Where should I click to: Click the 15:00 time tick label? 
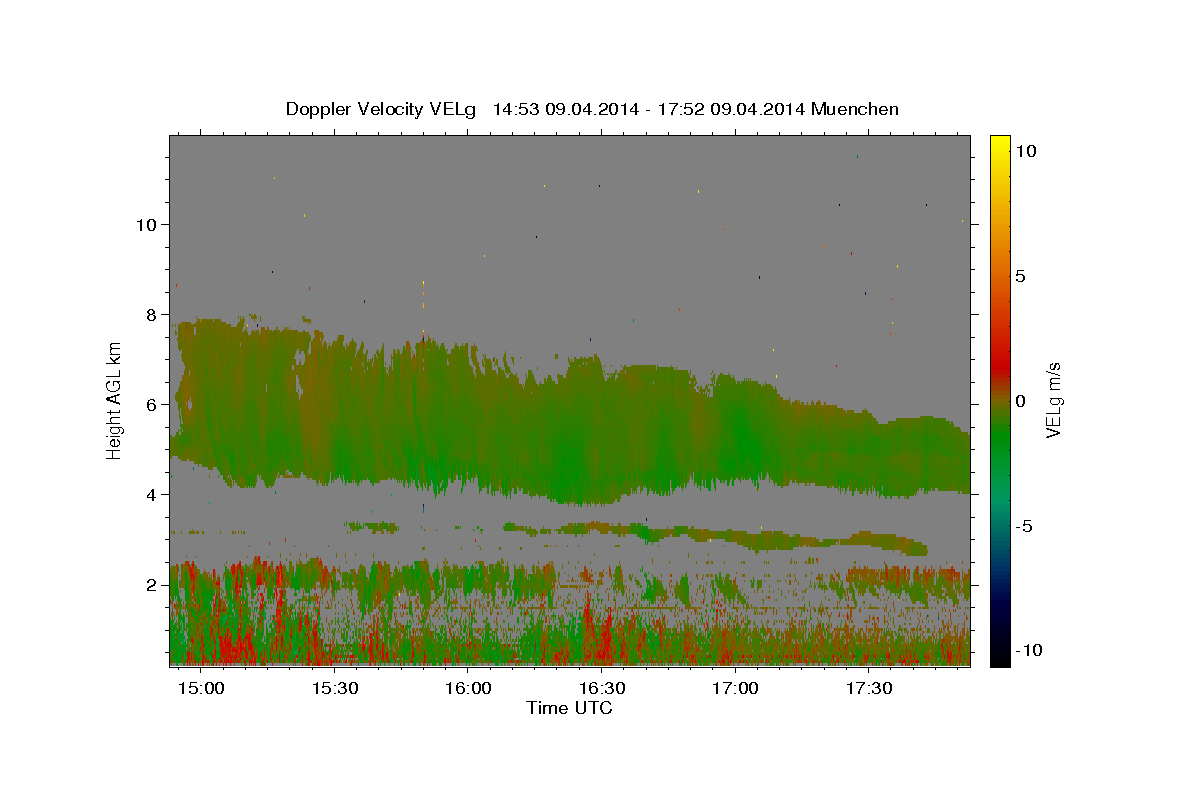[x=202, y=688]
